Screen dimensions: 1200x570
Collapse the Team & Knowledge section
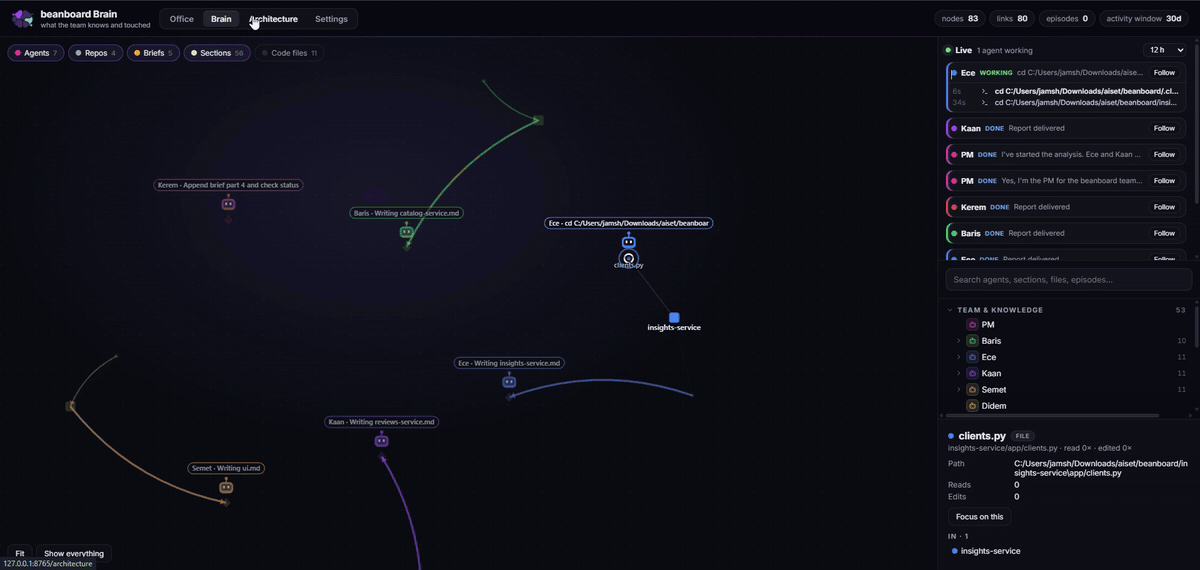[x=950, y=310]
